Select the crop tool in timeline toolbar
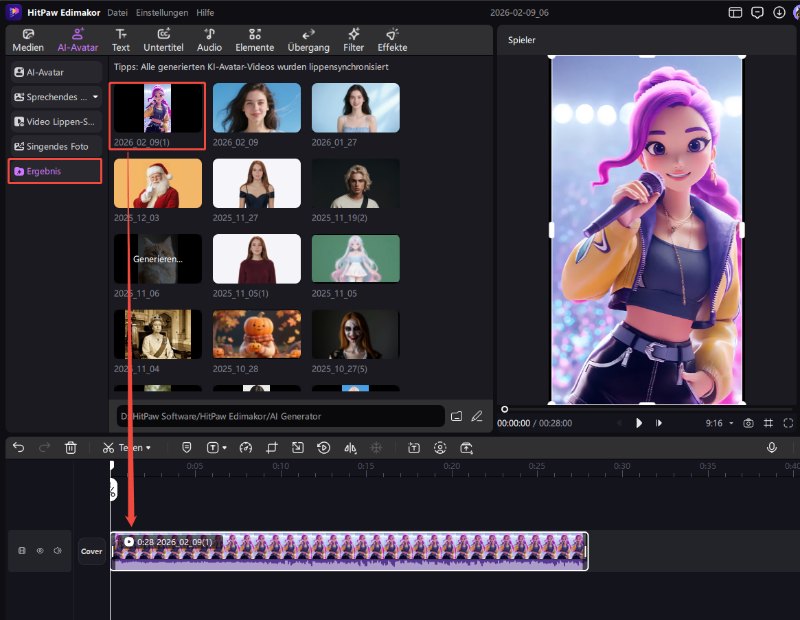This screenshot has height=620, width=800. click(272, 448)
